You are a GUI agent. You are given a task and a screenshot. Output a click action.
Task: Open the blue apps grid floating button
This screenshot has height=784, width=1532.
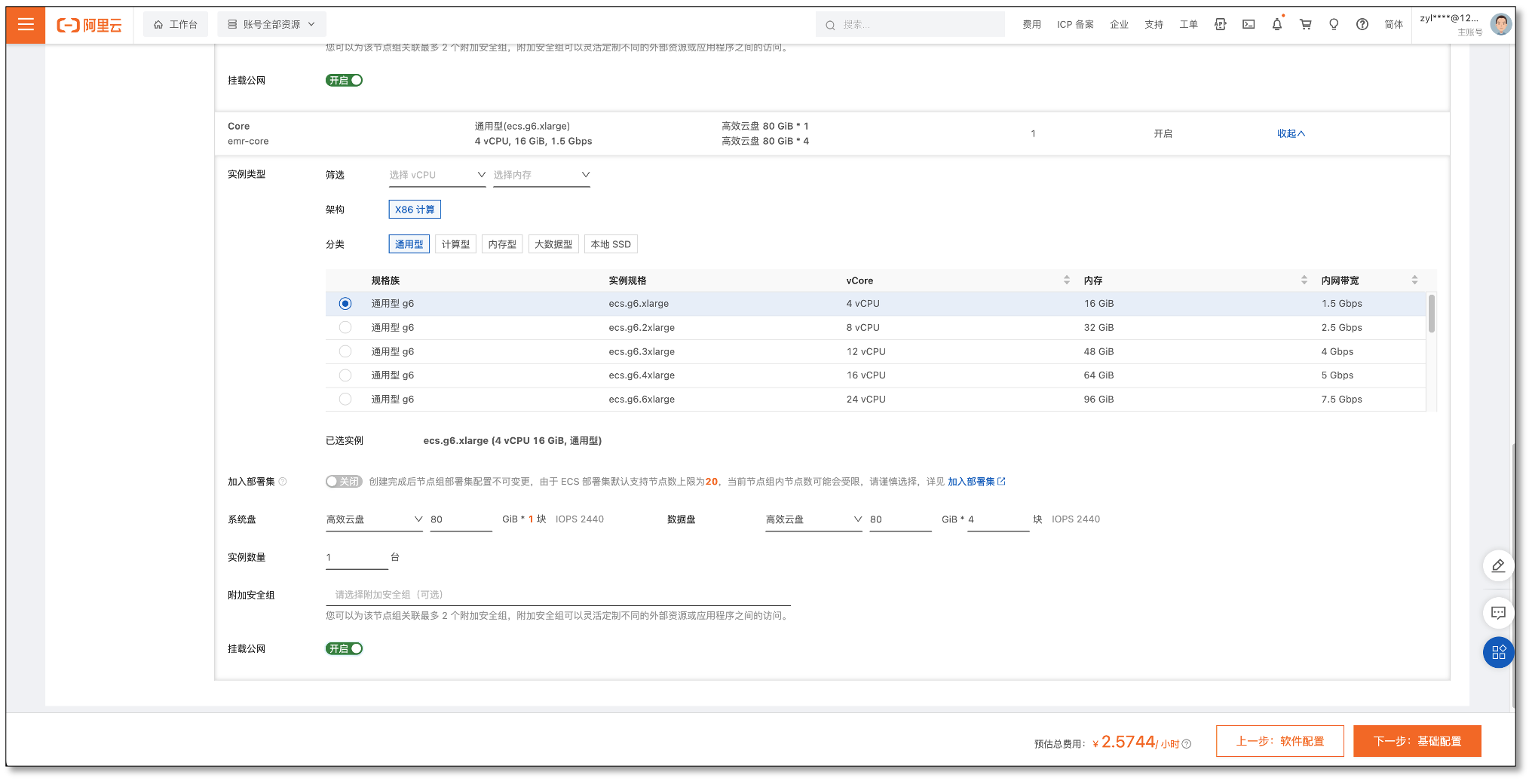tap(1498, 652)
